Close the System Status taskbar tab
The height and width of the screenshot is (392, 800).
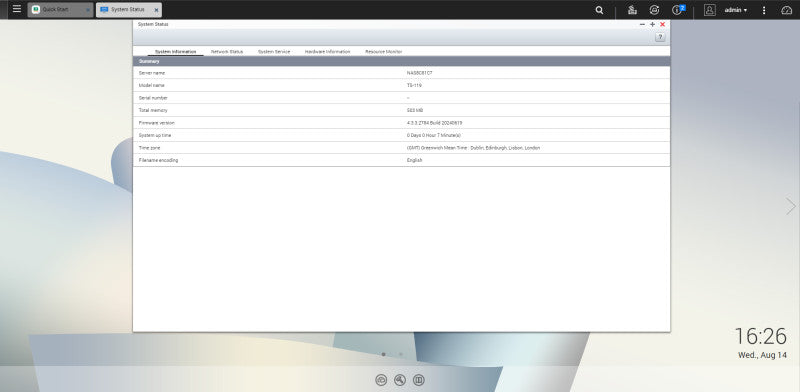click(156, 10)
